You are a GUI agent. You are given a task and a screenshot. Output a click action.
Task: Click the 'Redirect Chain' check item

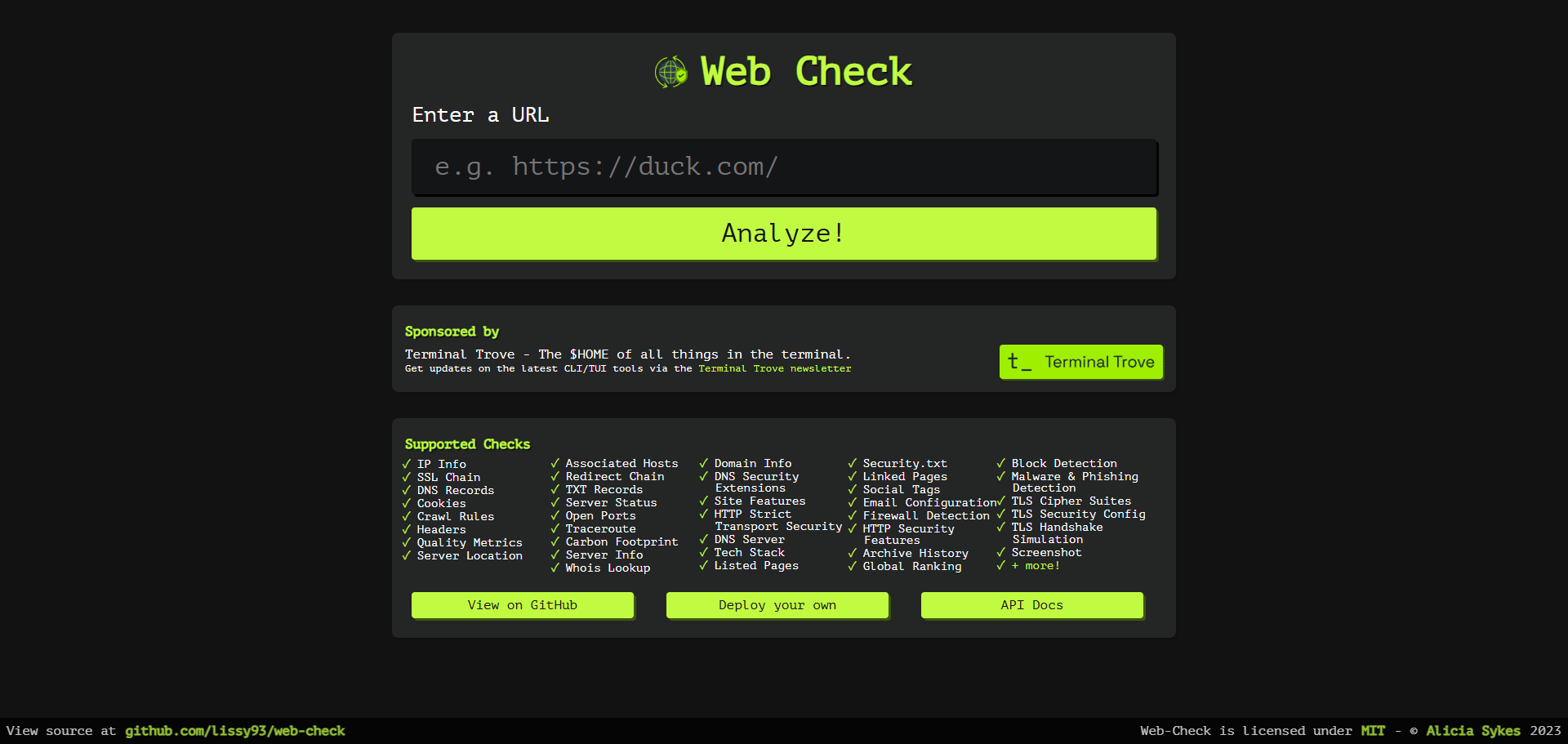pyautogui.click(x=615, y=476)
